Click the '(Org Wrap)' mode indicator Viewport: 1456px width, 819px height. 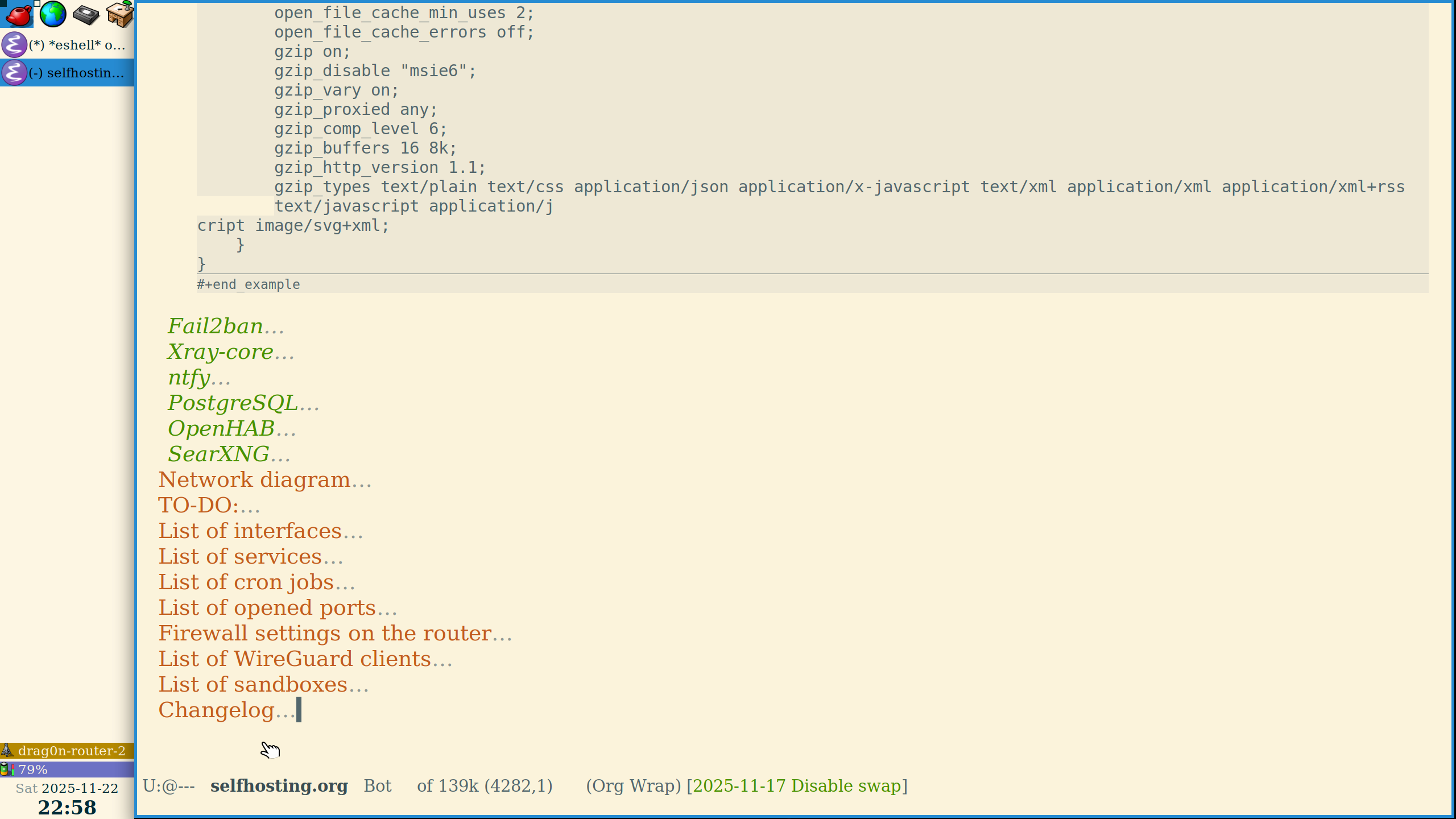pyautogui.click(x=634, y=786)
